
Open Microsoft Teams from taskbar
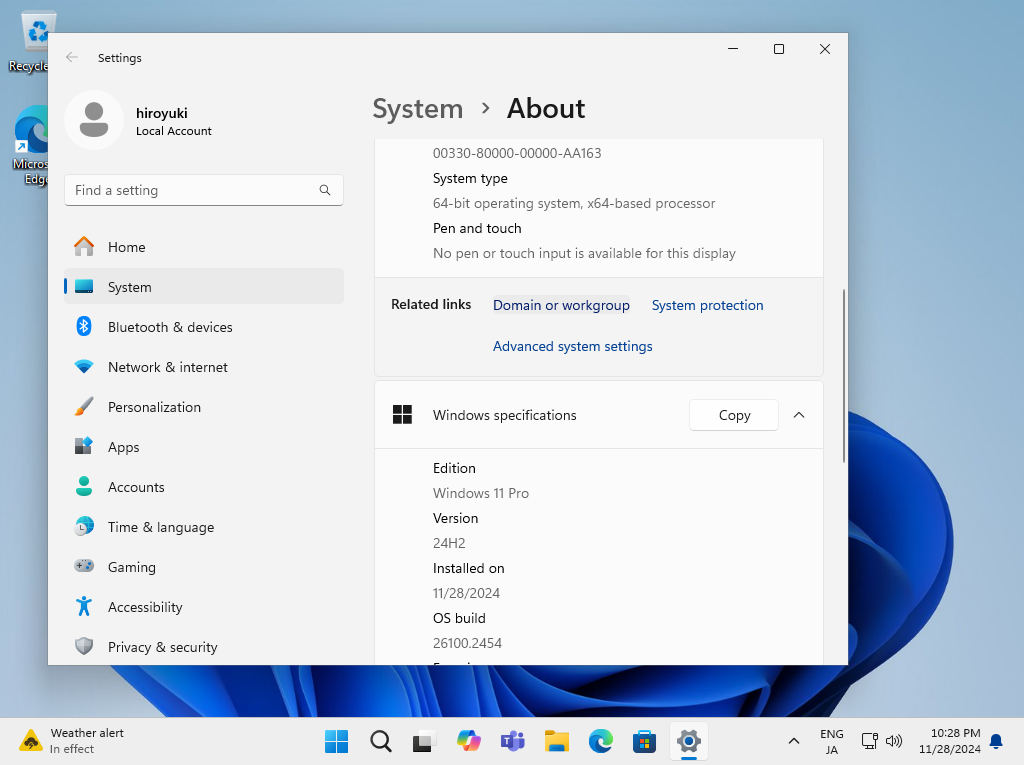[x=513, y=741]
